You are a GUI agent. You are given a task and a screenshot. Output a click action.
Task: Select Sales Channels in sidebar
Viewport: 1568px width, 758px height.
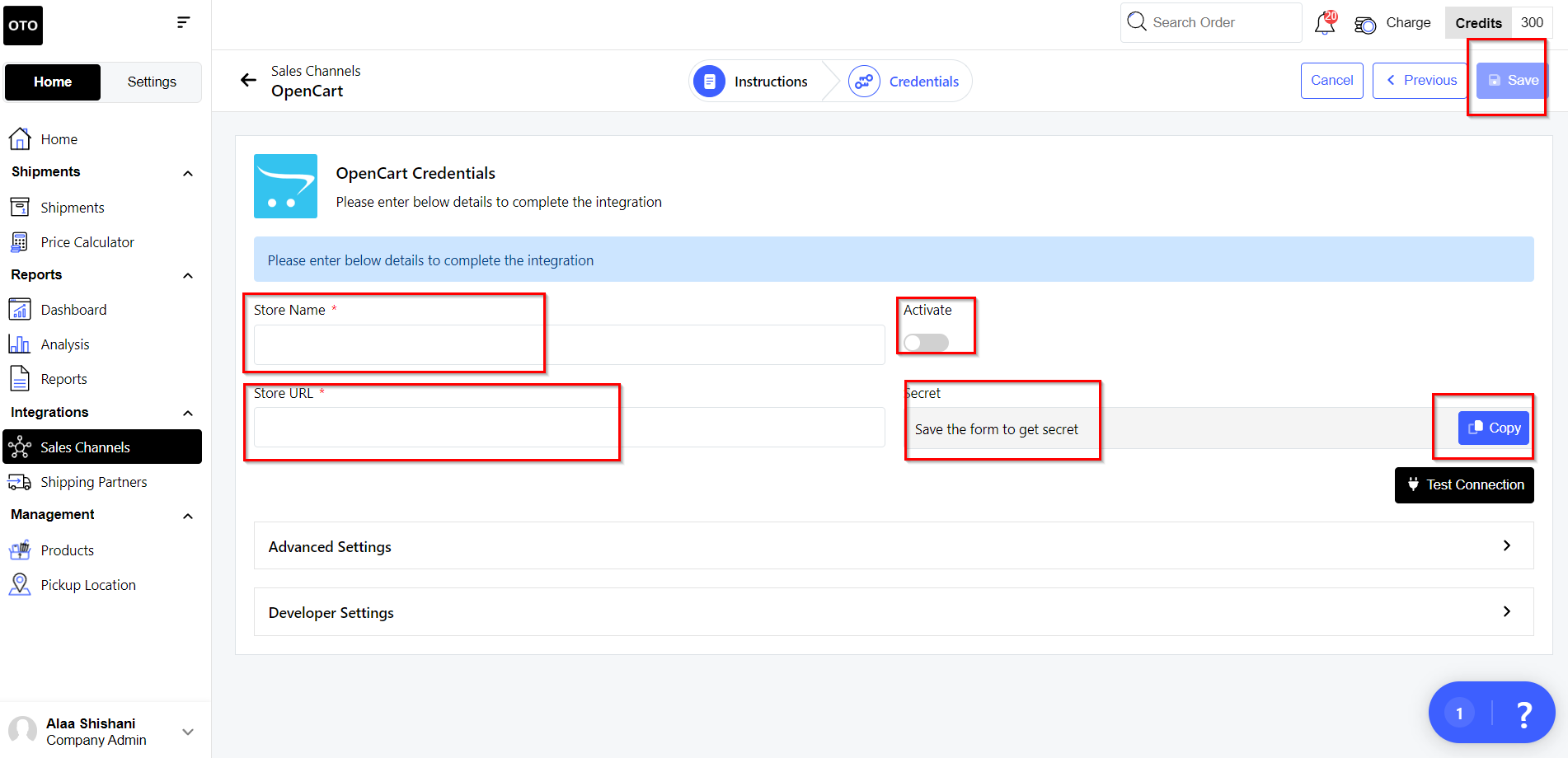pyautogui.click(x=102, y=447)
